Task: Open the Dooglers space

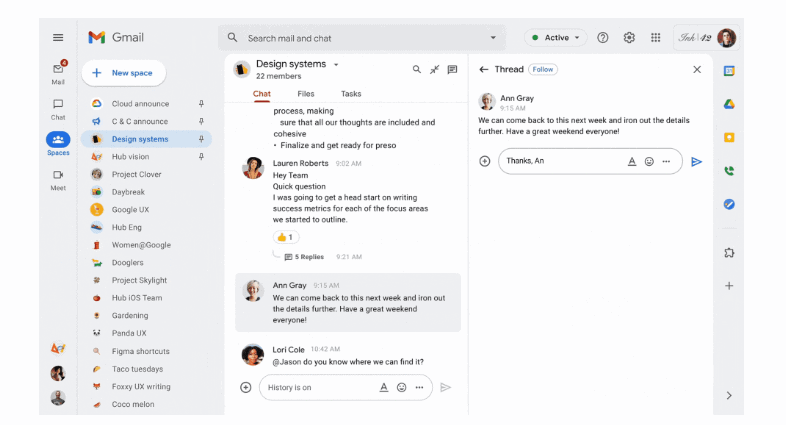Action: [x=146, y=262]
